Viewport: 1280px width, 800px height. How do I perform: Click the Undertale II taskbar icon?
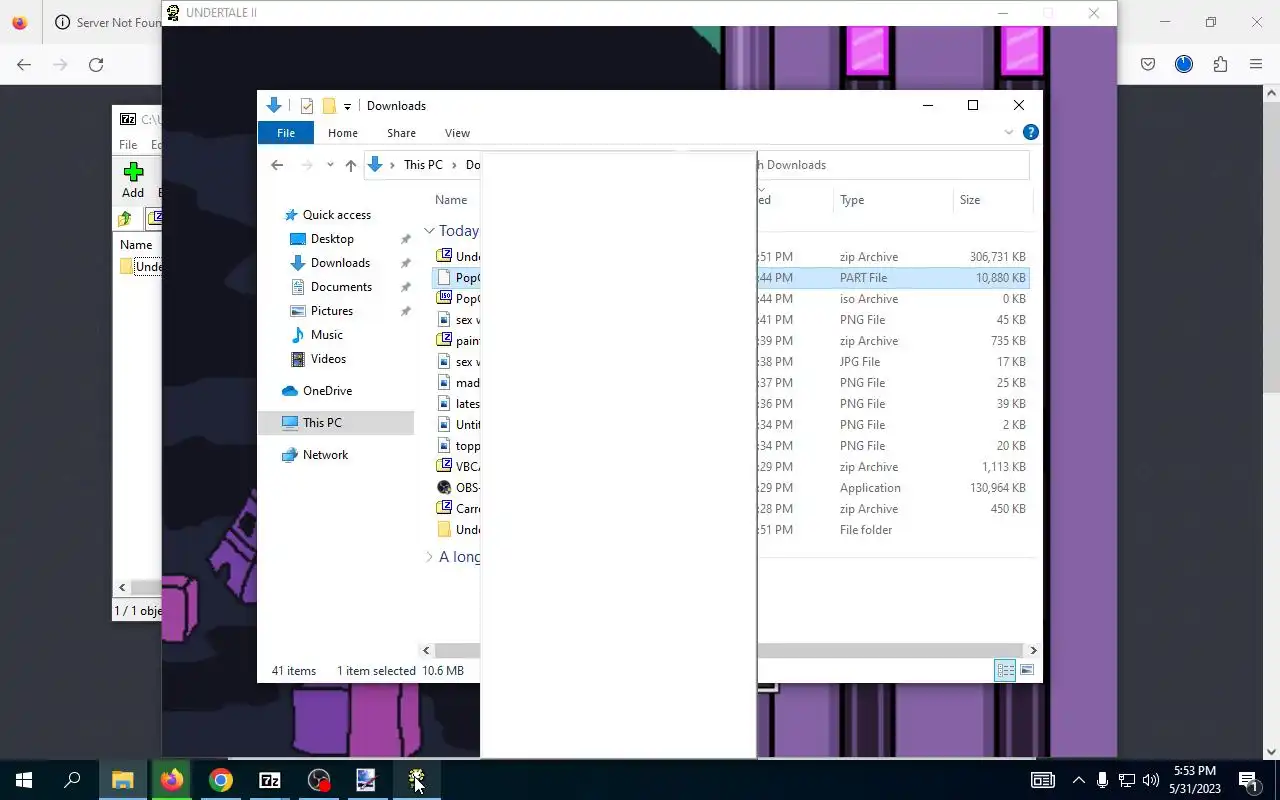(x=416, y=780)
